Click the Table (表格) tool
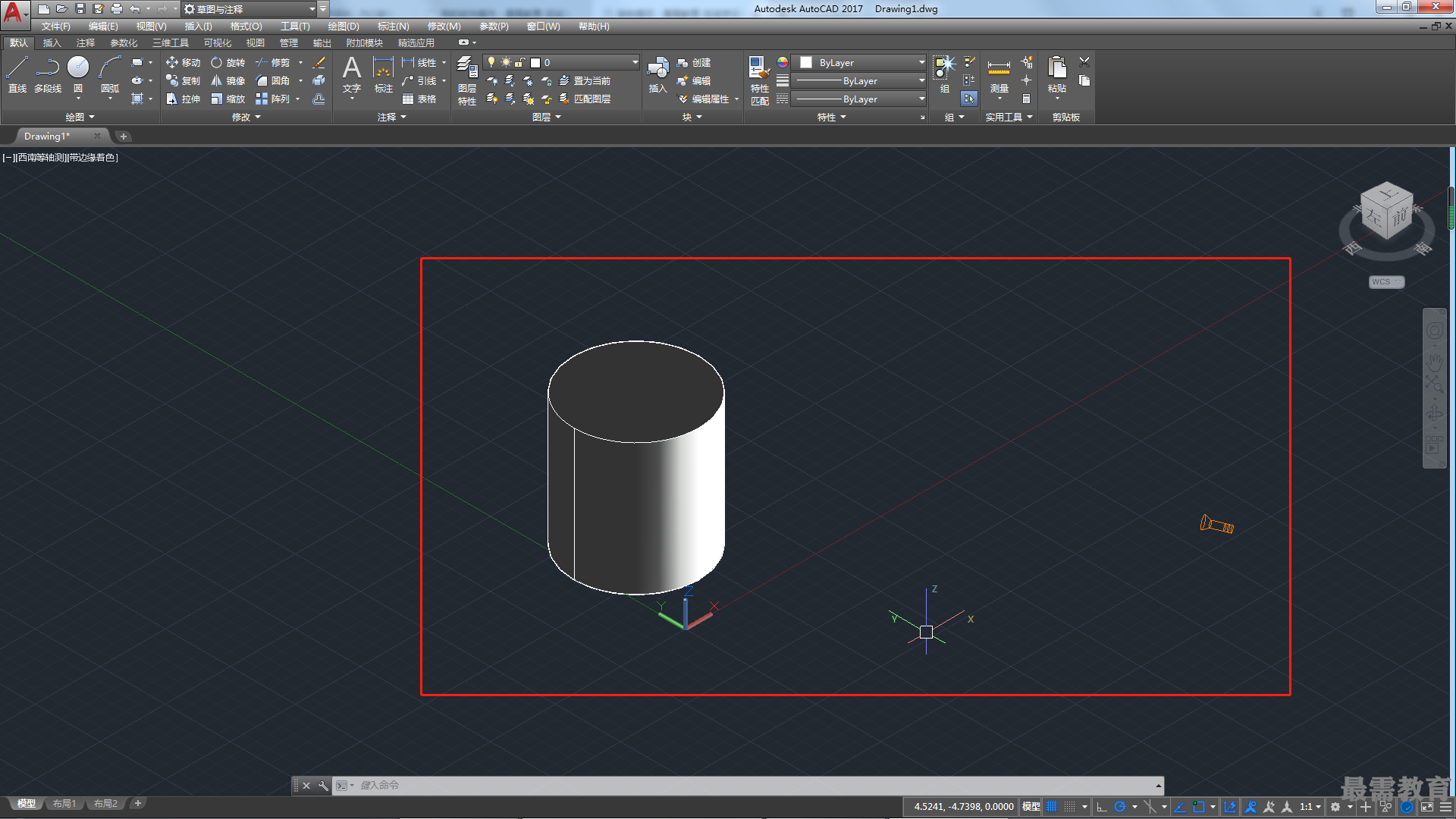Screen dimensions: 1456x819 coord(419,99)
